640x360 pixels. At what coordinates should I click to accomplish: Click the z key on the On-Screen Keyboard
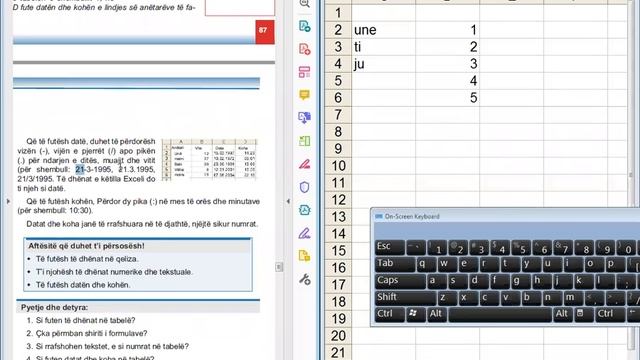coord(447,298)
